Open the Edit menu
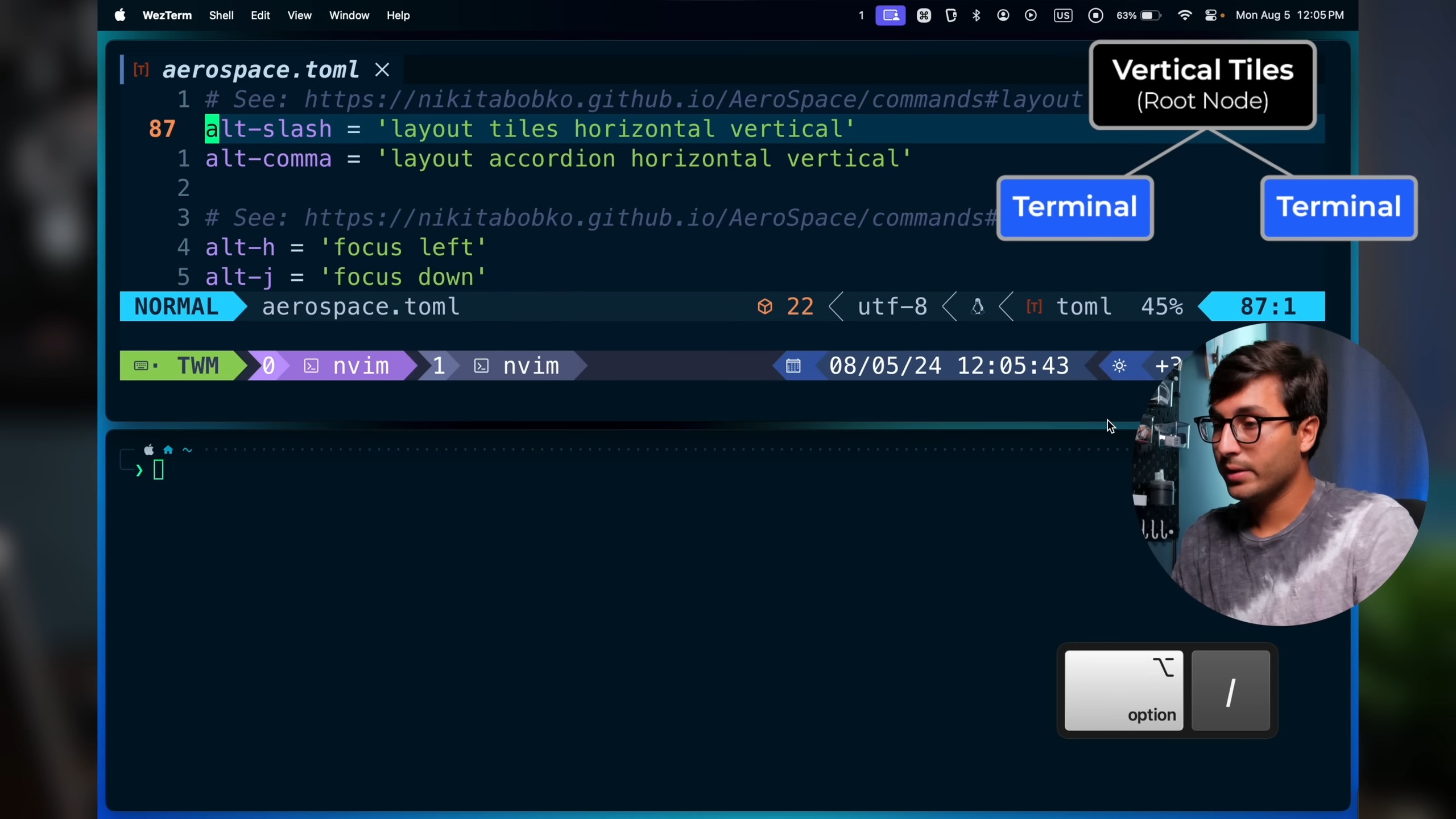 260,15
